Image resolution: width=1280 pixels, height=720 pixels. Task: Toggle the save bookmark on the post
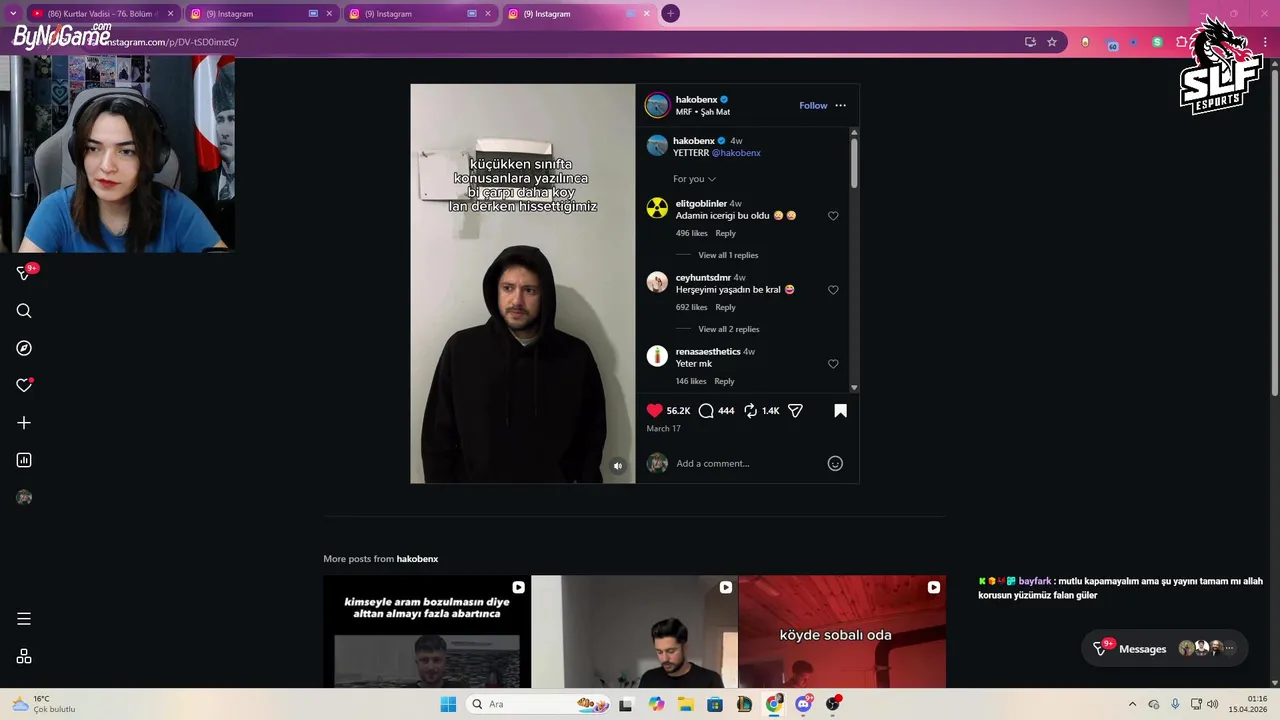click(840, 411)
